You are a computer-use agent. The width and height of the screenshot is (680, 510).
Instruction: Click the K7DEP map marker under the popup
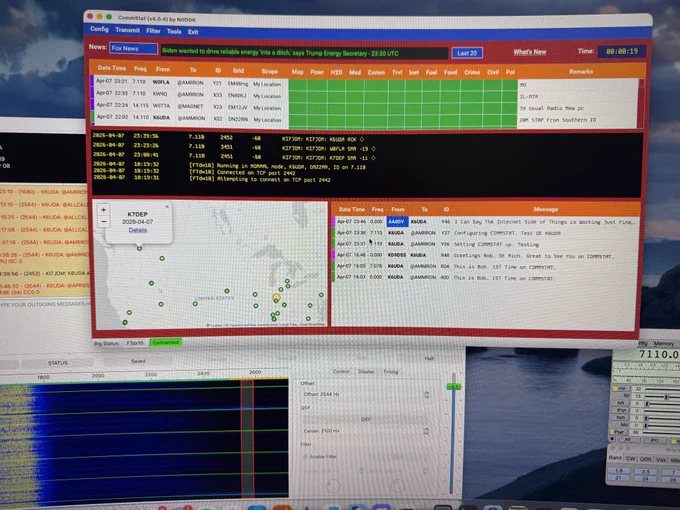[140, 248]
